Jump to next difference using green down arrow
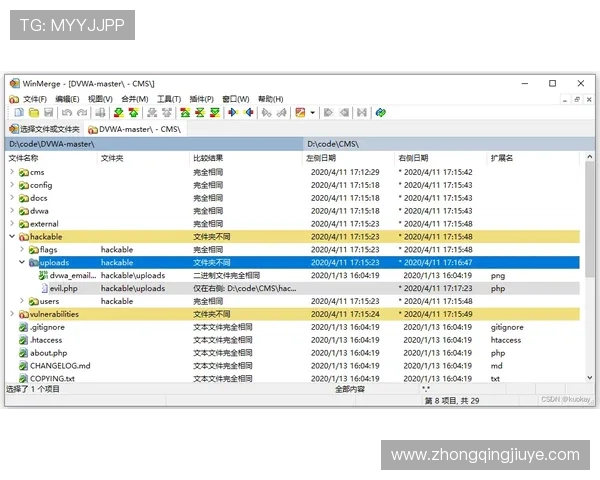The image size is (600, 480). pos(119,113)
